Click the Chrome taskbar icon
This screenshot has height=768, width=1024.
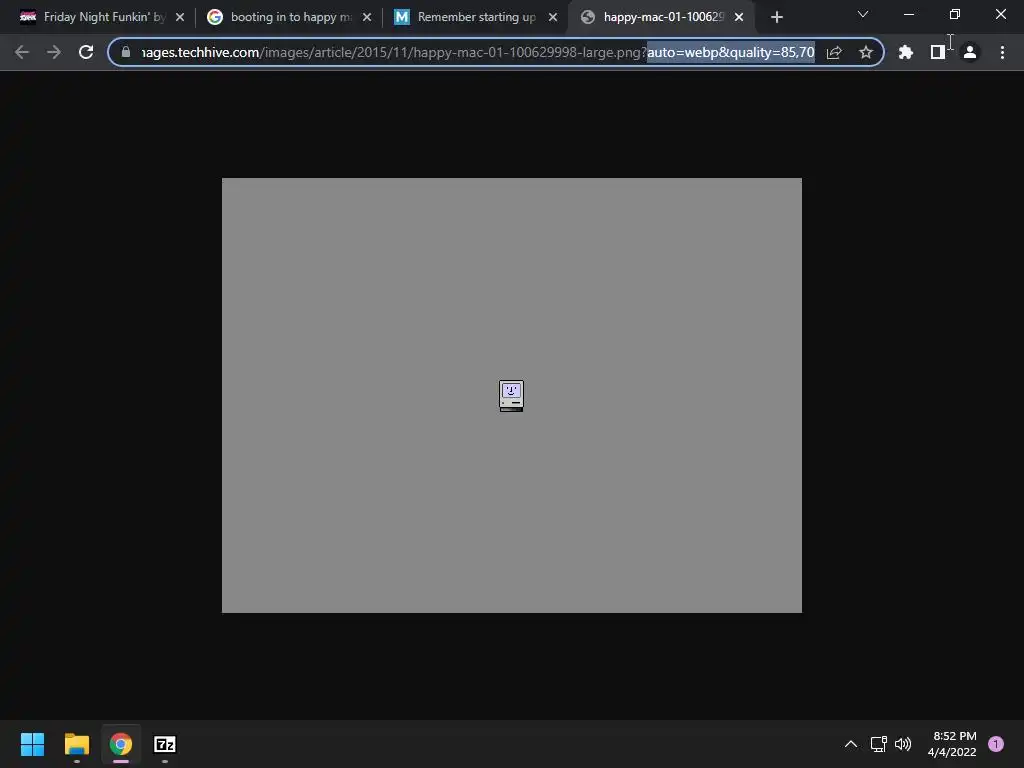[121, 744]
